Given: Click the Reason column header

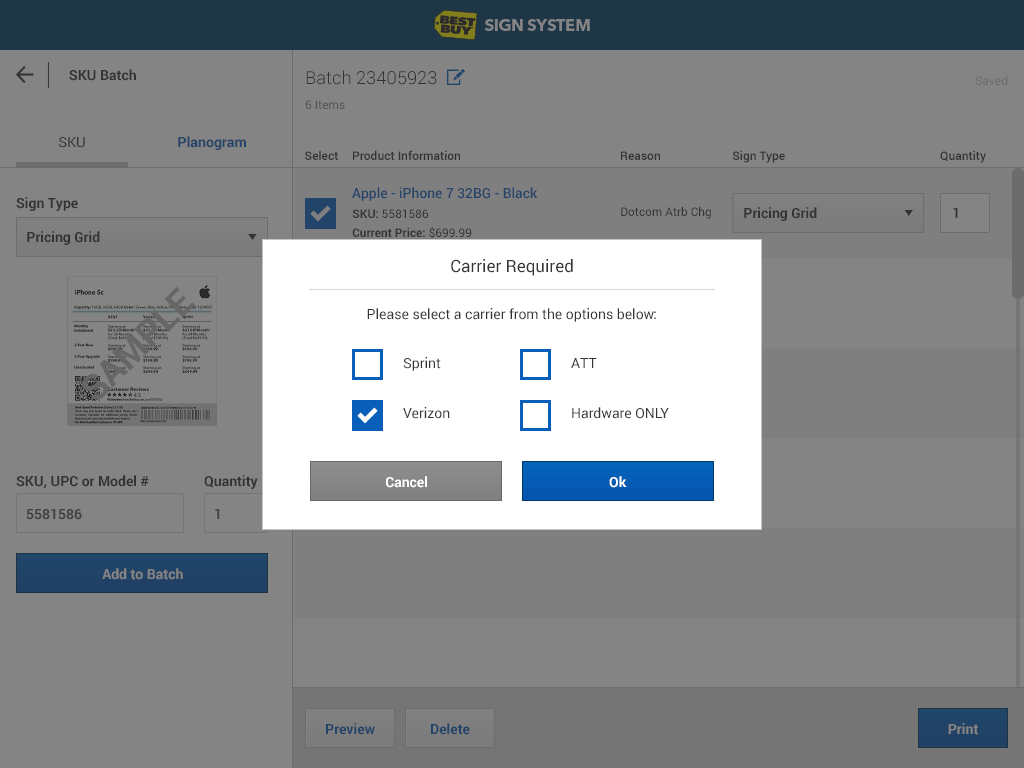Looking at the screenshot, I should point(640,156).
